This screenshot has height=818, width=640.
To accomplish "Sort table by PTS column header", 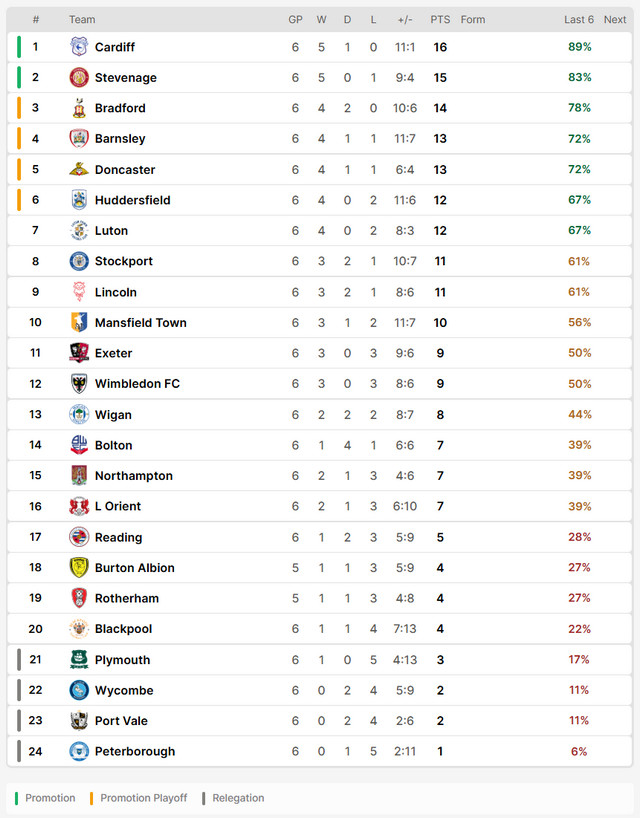I will pyautogui.click(x=440, y=20).
